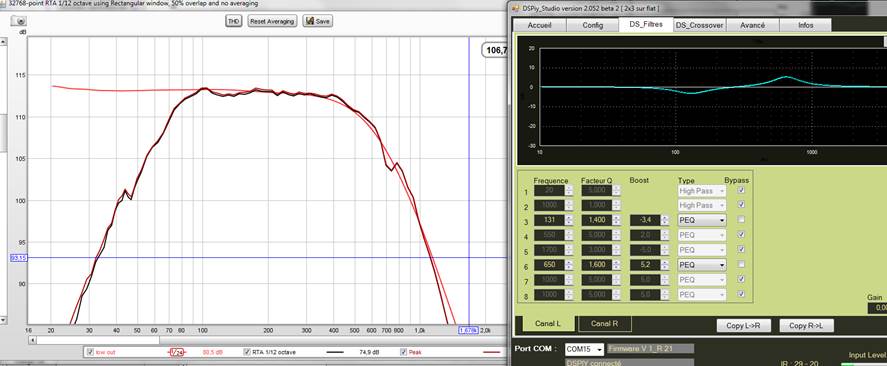Screen dimensions: 887x366
Task: Open the filter 3 PEQ type dropdown
Action: pyautogui.click(x=701, y=220)
